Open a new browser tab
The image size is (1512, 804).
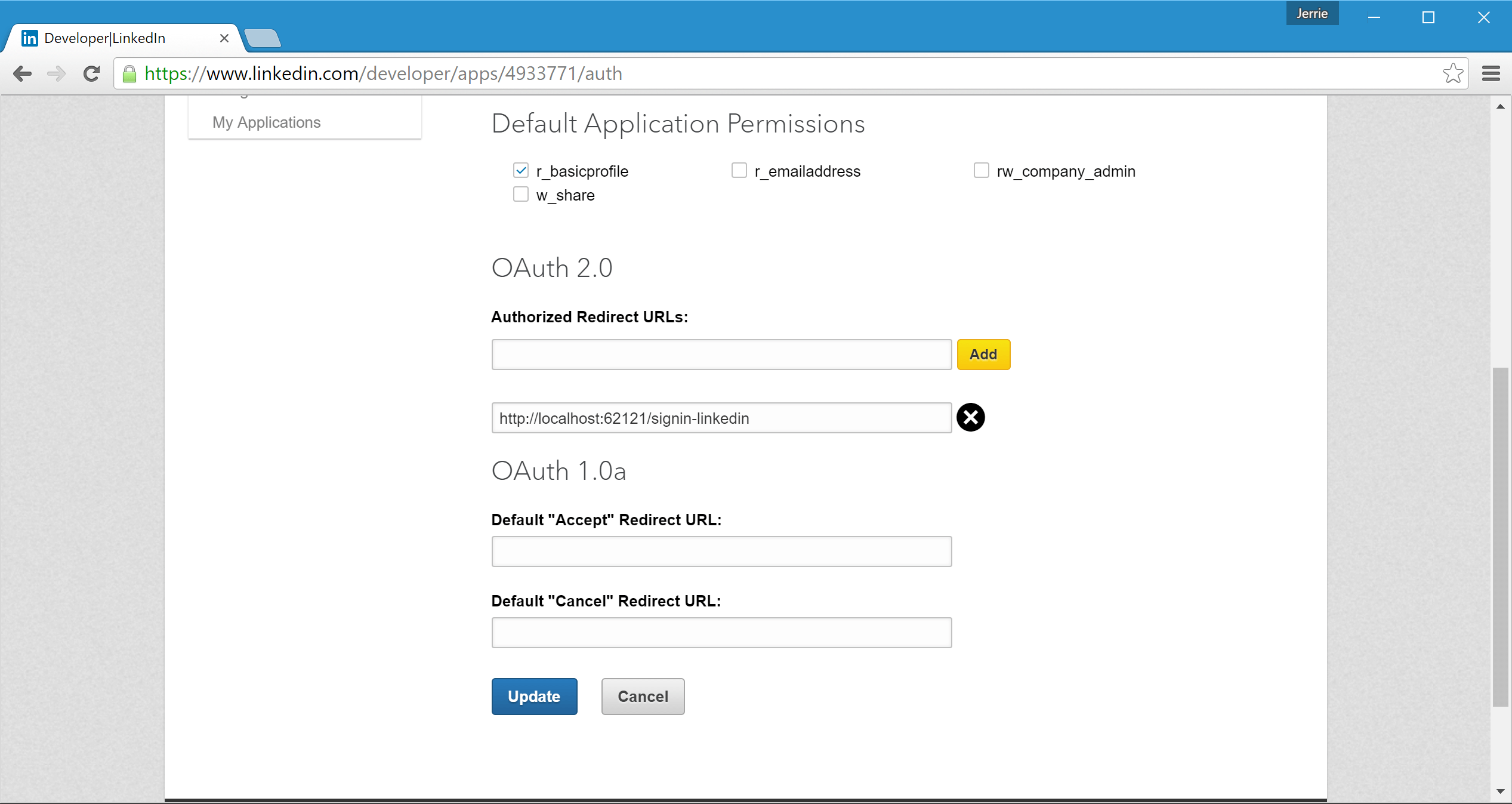coord(263,38)
